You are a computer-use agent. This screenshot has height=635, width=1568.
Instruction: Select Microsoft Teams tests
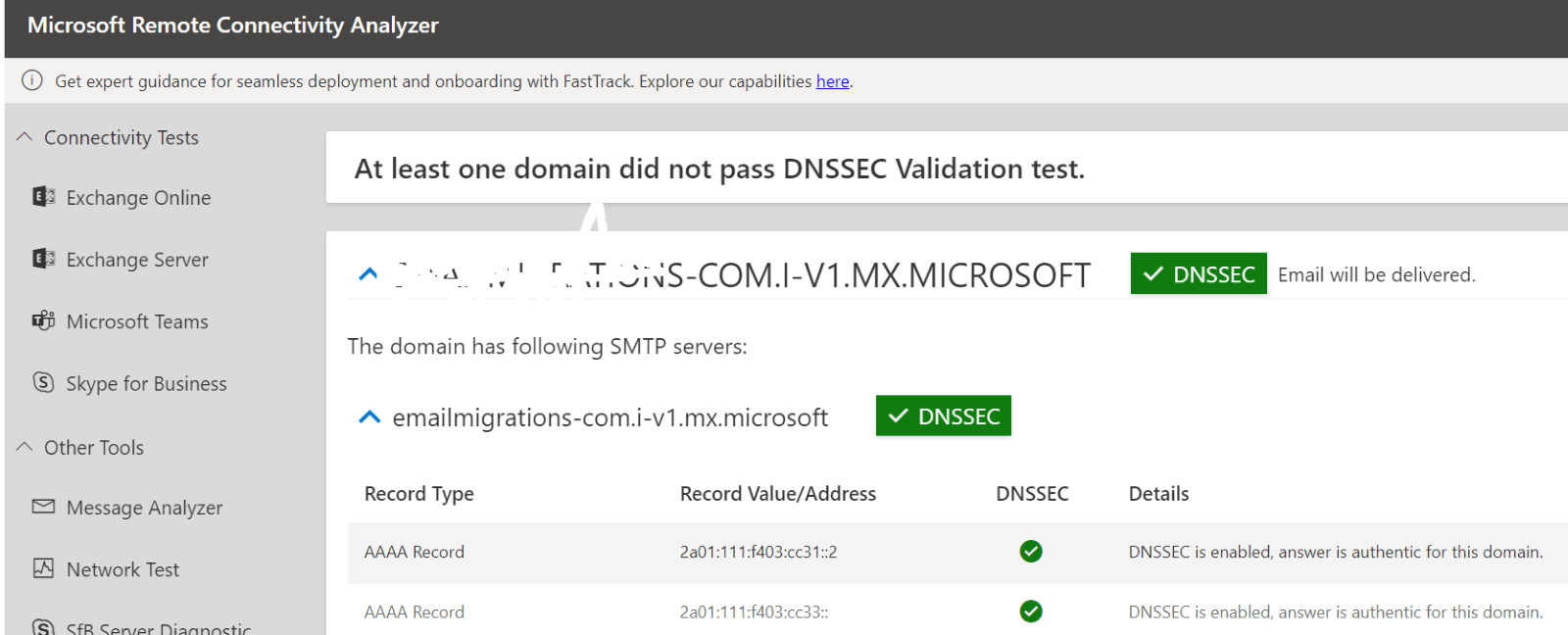(x=137, y=321)
